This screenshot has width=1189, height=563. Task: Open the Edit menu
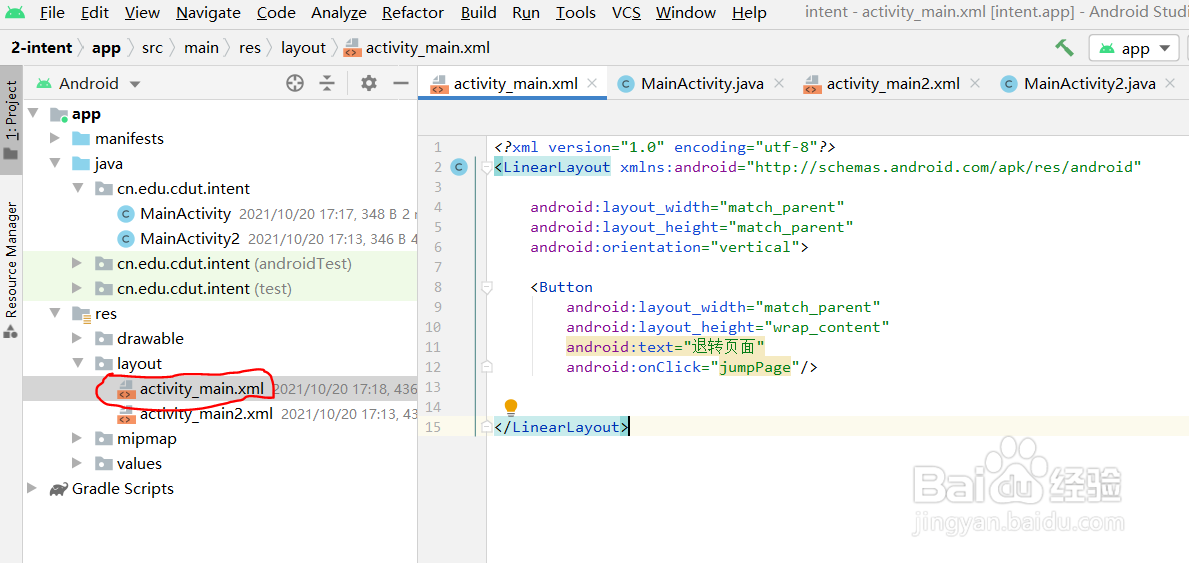pos(95,13)
